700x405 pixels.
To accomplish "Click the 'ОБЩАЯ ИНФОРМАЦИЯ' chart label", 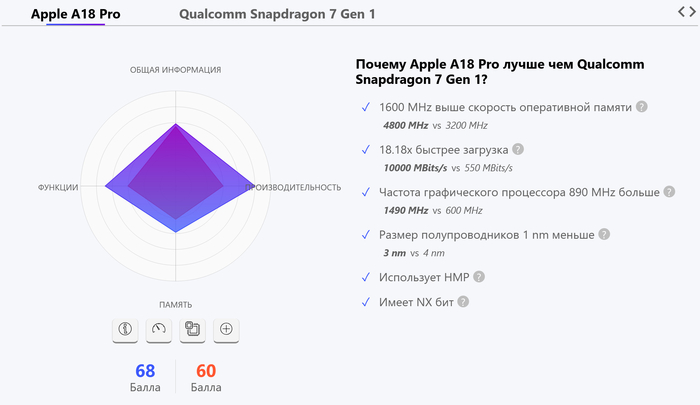I will coord(175,70).
